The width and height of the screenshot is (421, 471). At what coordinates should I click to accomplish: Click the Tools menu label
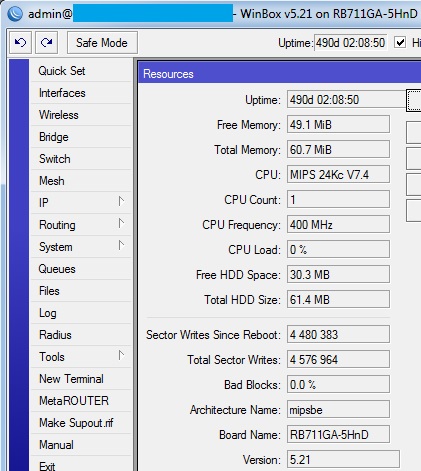pyautogui.click(x=52, y=357)
